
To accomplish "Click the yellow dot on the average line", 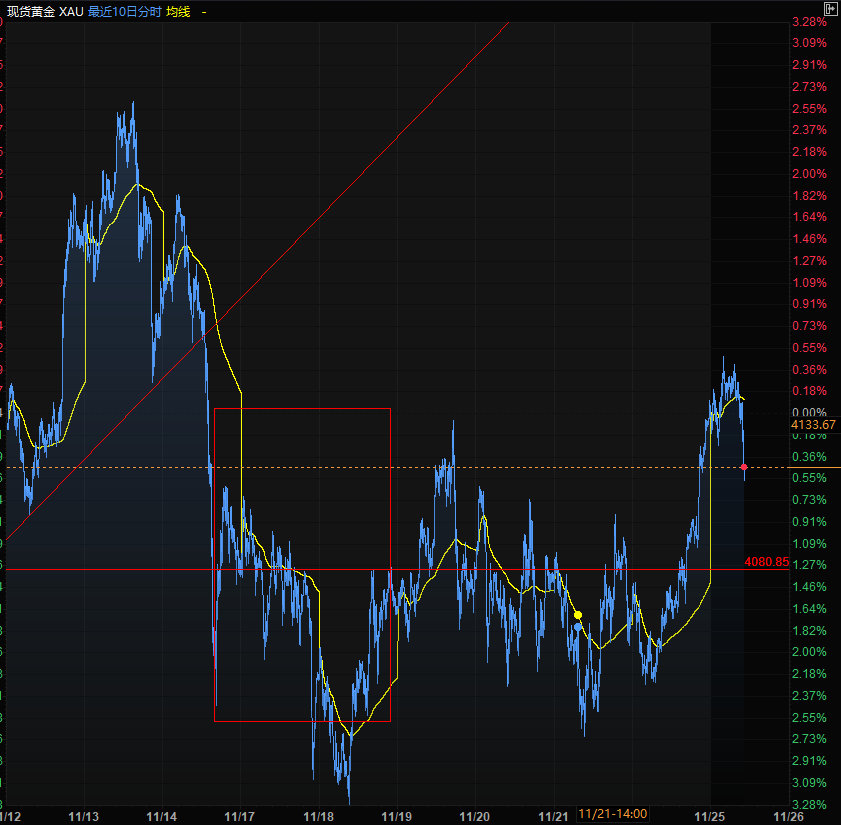I will click(x=578, y=615).
